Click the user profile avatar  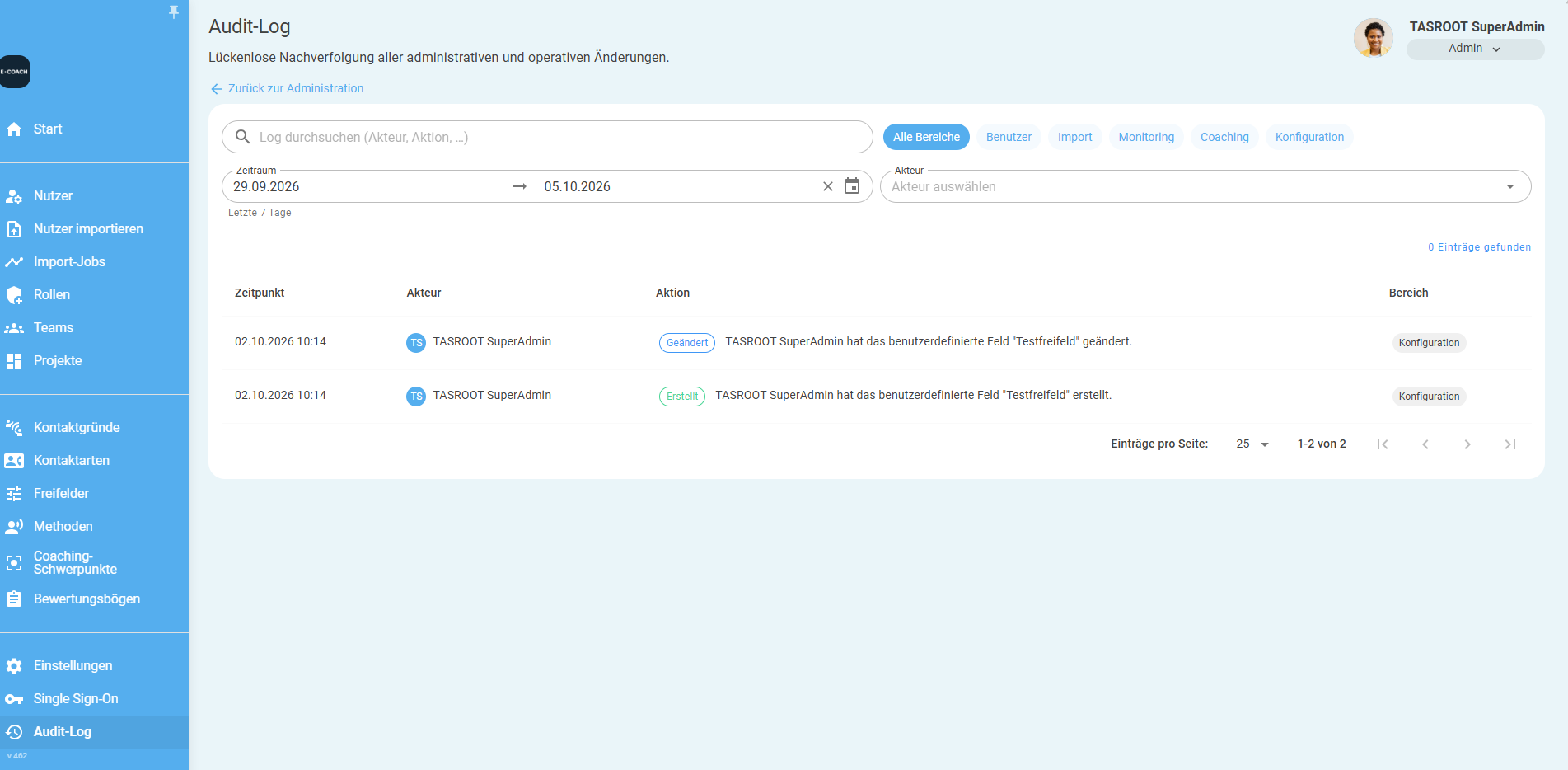(x=1374, y=38)
